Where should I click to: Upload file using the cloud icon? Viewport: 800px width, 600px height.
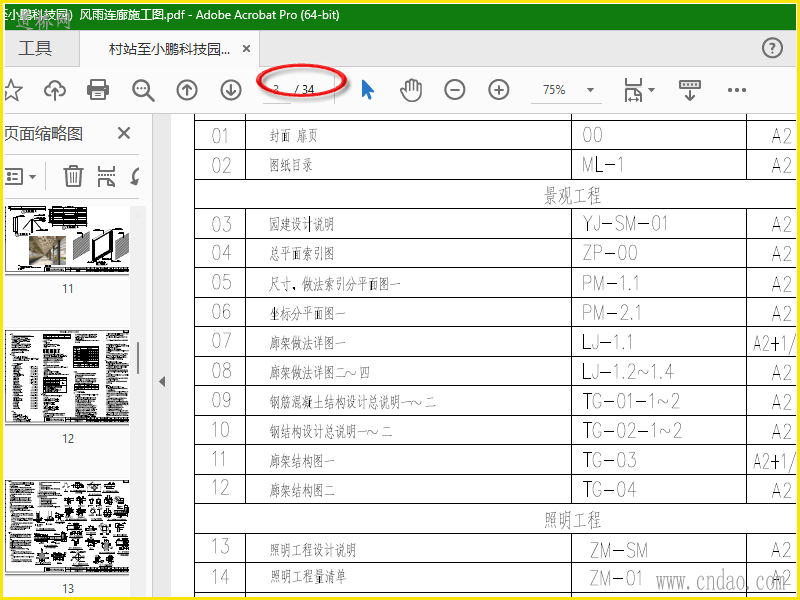click(55, 90)
